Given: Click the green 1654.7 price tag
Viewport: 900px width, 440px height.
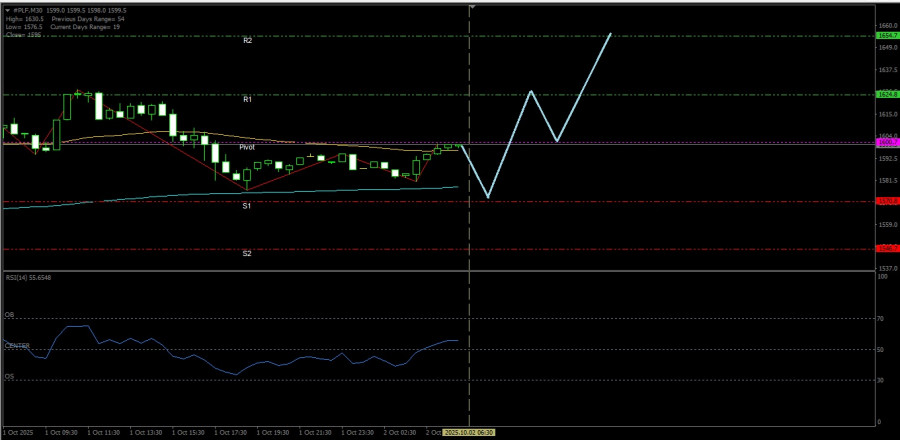Looking at the screenshot, I should pos(886,35).
